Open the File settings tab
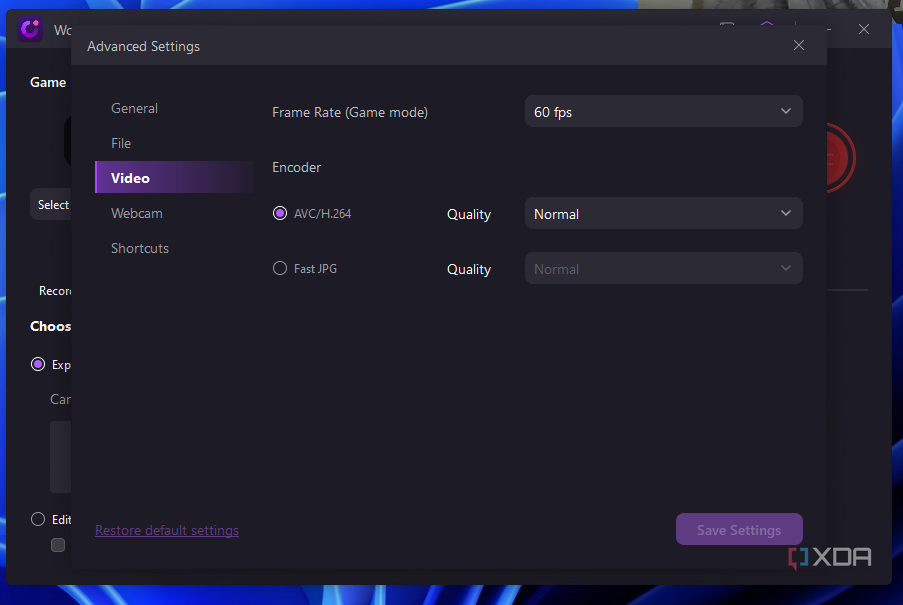 [121, 143]
